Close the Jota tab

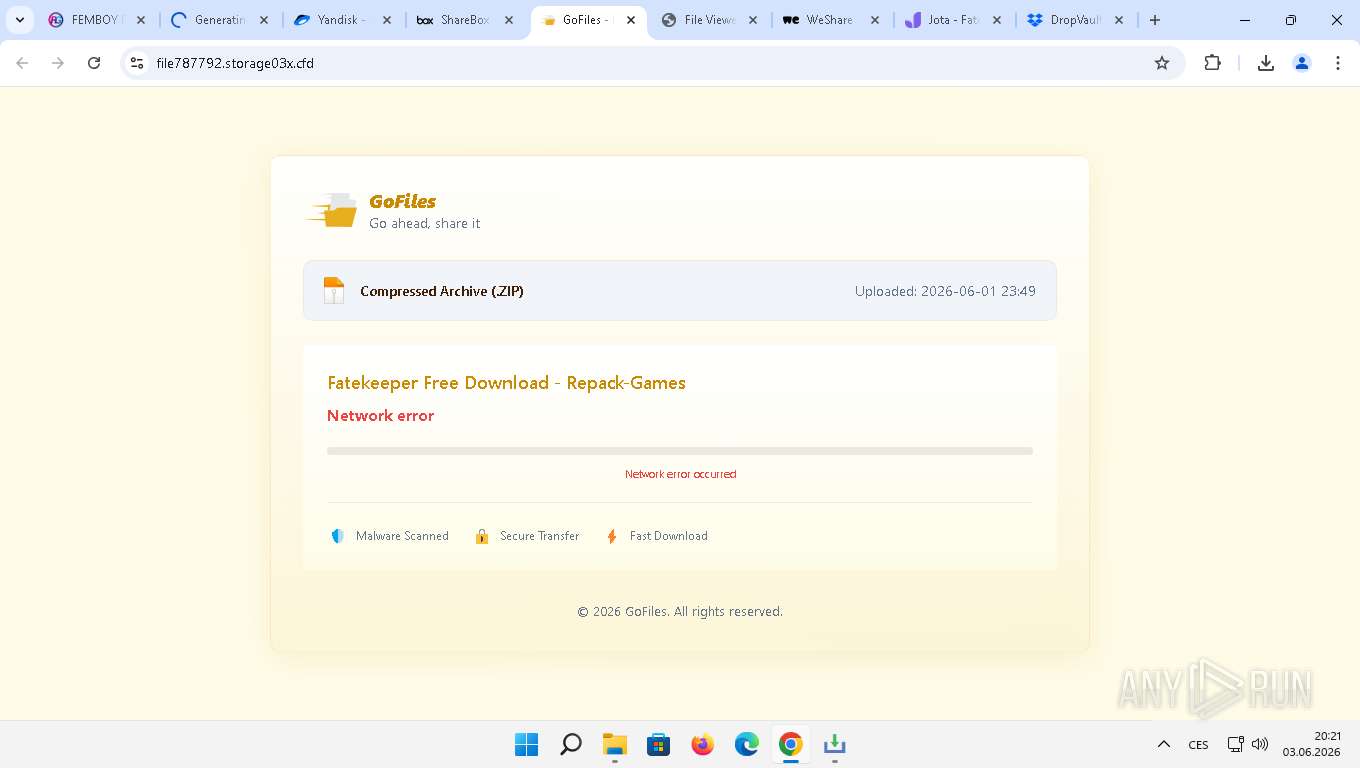point(997,20)
